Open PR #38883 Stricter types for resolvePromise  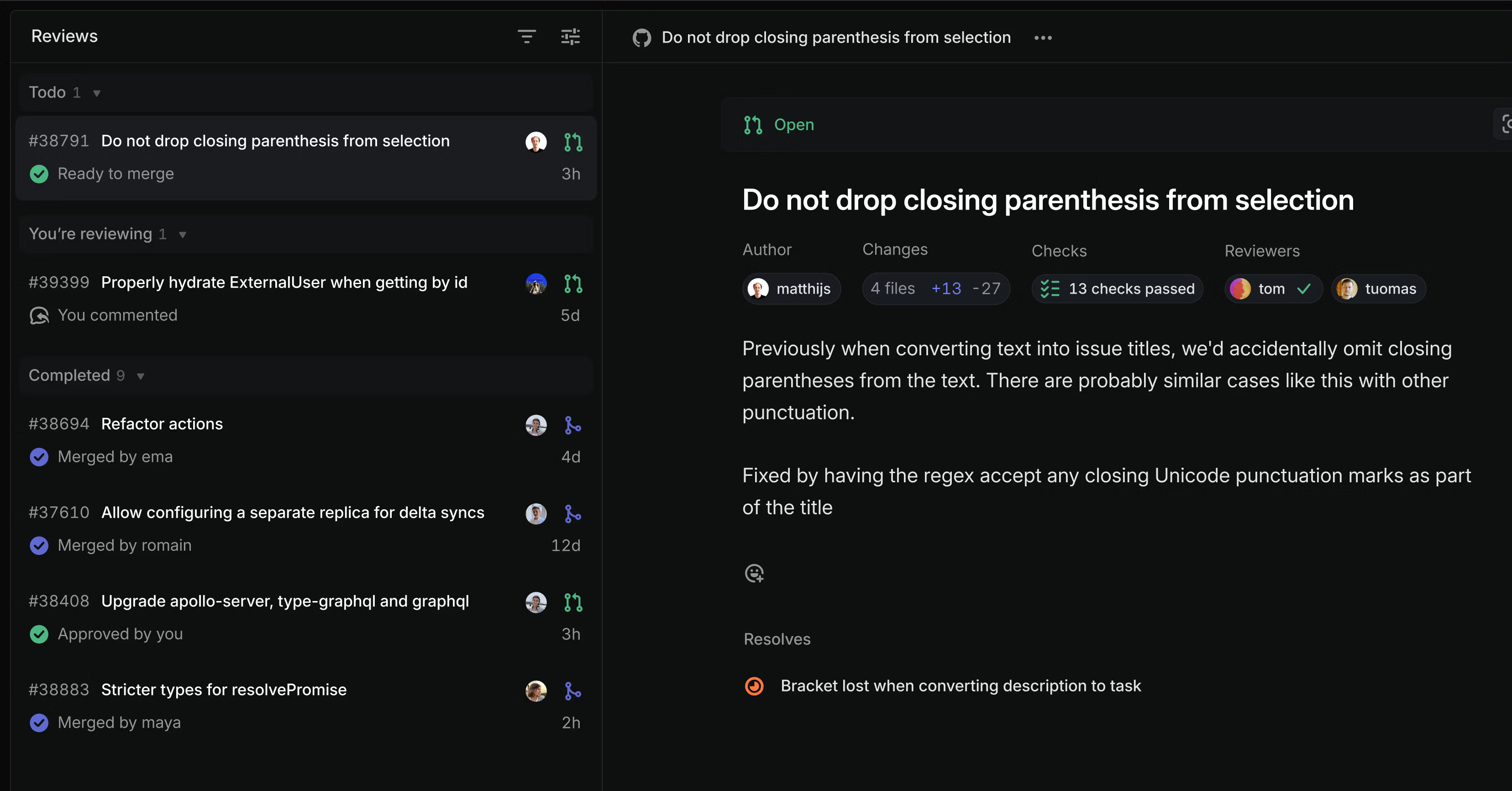coord(306,707)
